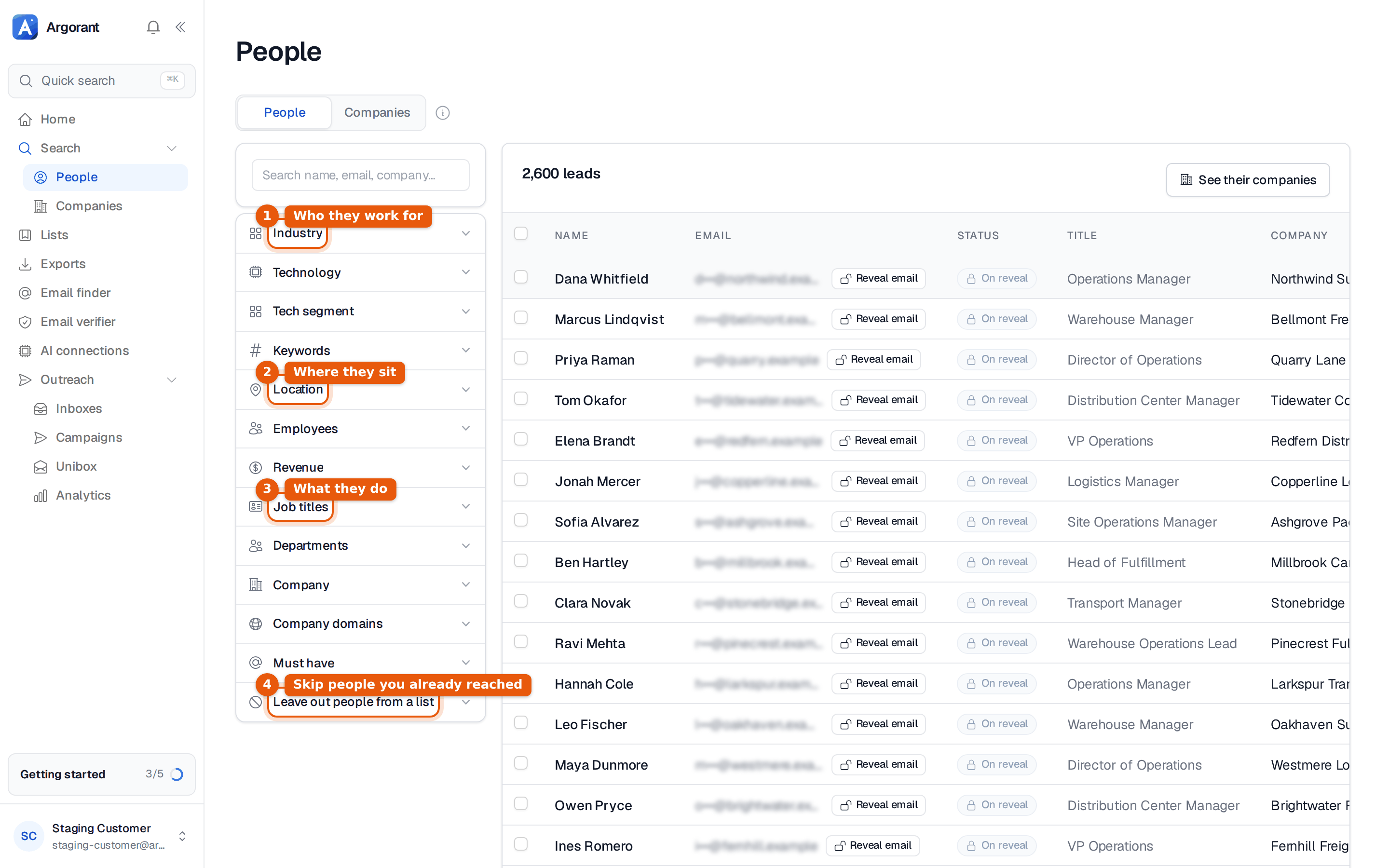Expand the Departments filter
Viewport: 1389px width, 868px height.
pyautogui.click(x=361, y=545)
